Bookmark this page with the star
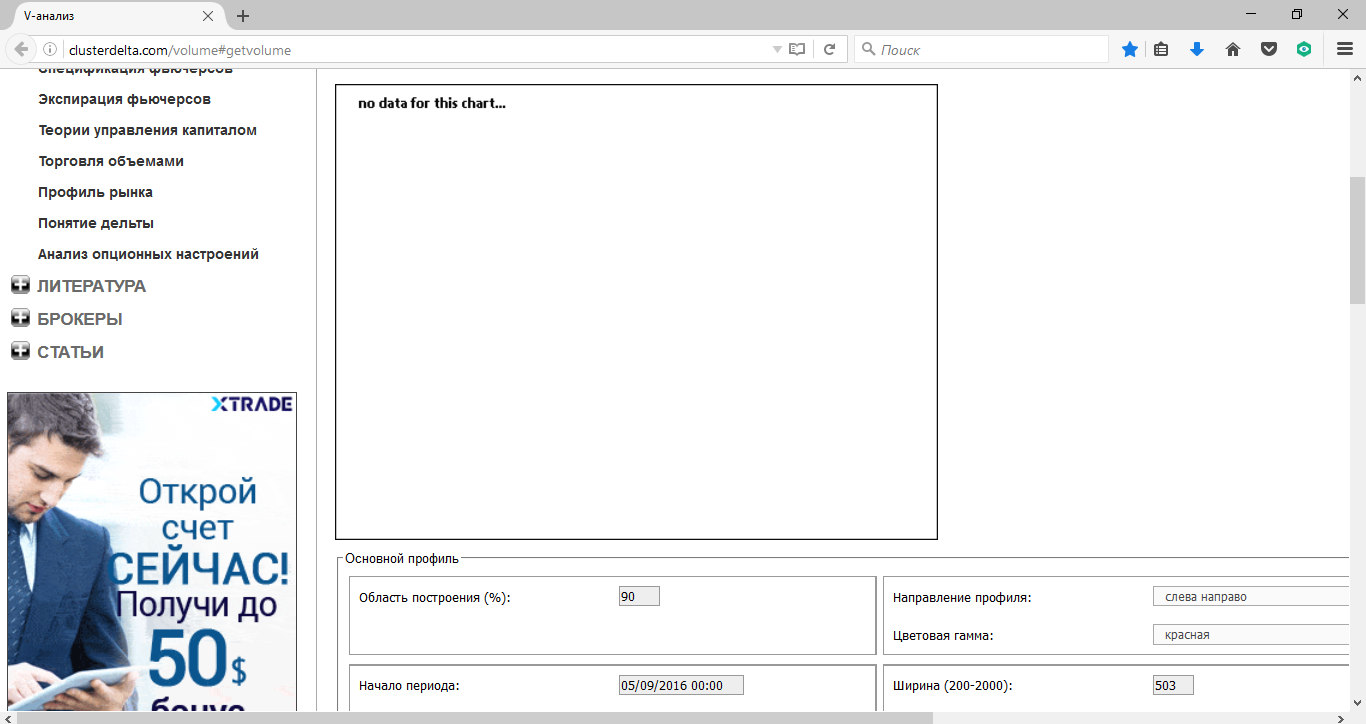Image resolution: width=1366 pixels, height=724 pixels. click(x=1130, y=49)
